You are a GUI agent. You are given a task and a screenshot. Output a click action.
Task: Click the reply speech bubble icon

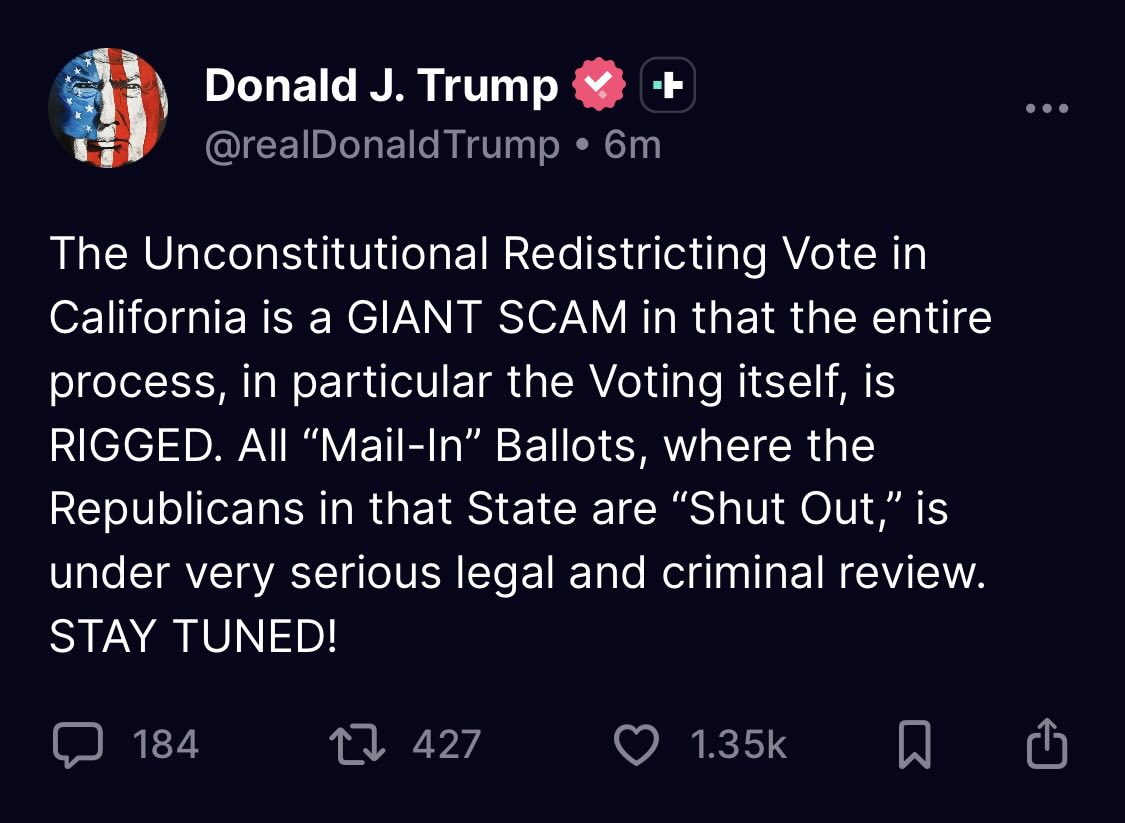(77, 745)
